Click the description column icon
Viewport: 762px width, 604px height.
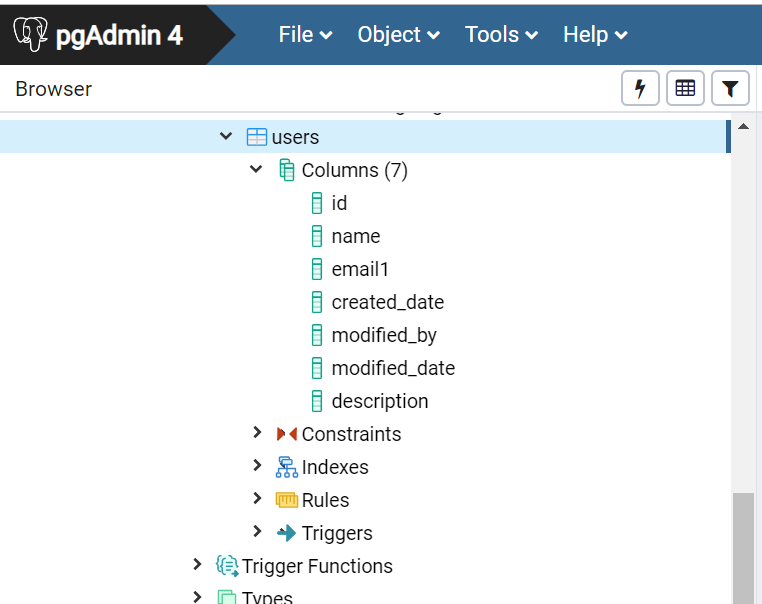pos(317,401)
